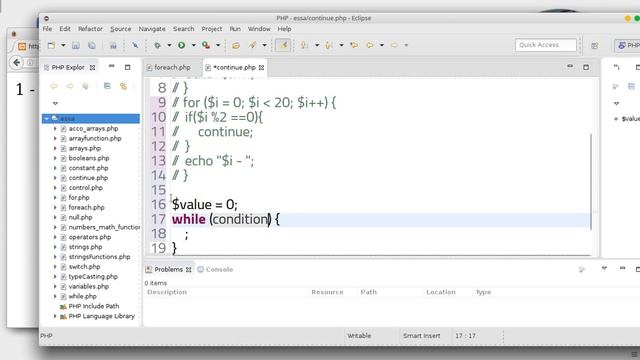The width and height of the screenshot is (640, 360).
Task: Click the Forward navigation arrow icon
Action: pos(394,45)
